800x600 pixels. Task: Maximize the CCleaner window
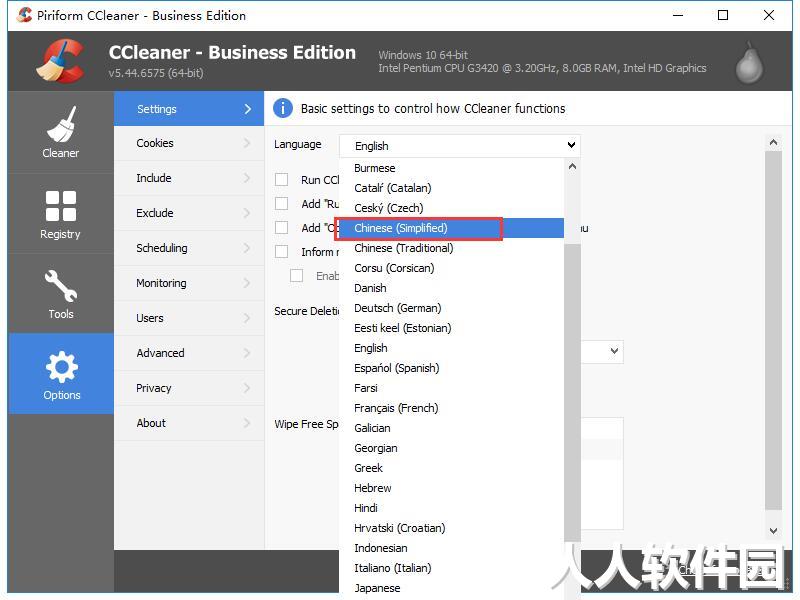[723, 15]
